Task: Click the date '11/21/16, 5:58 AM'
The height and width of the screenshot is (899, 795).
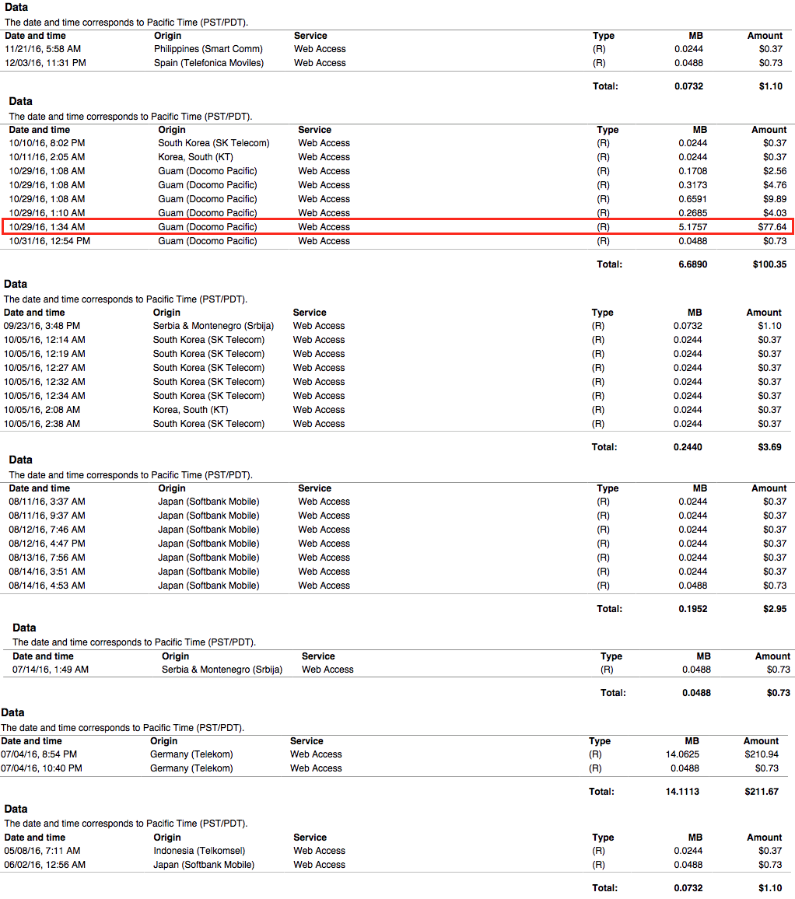Action: pyautogui.click(x=43, y=49)
